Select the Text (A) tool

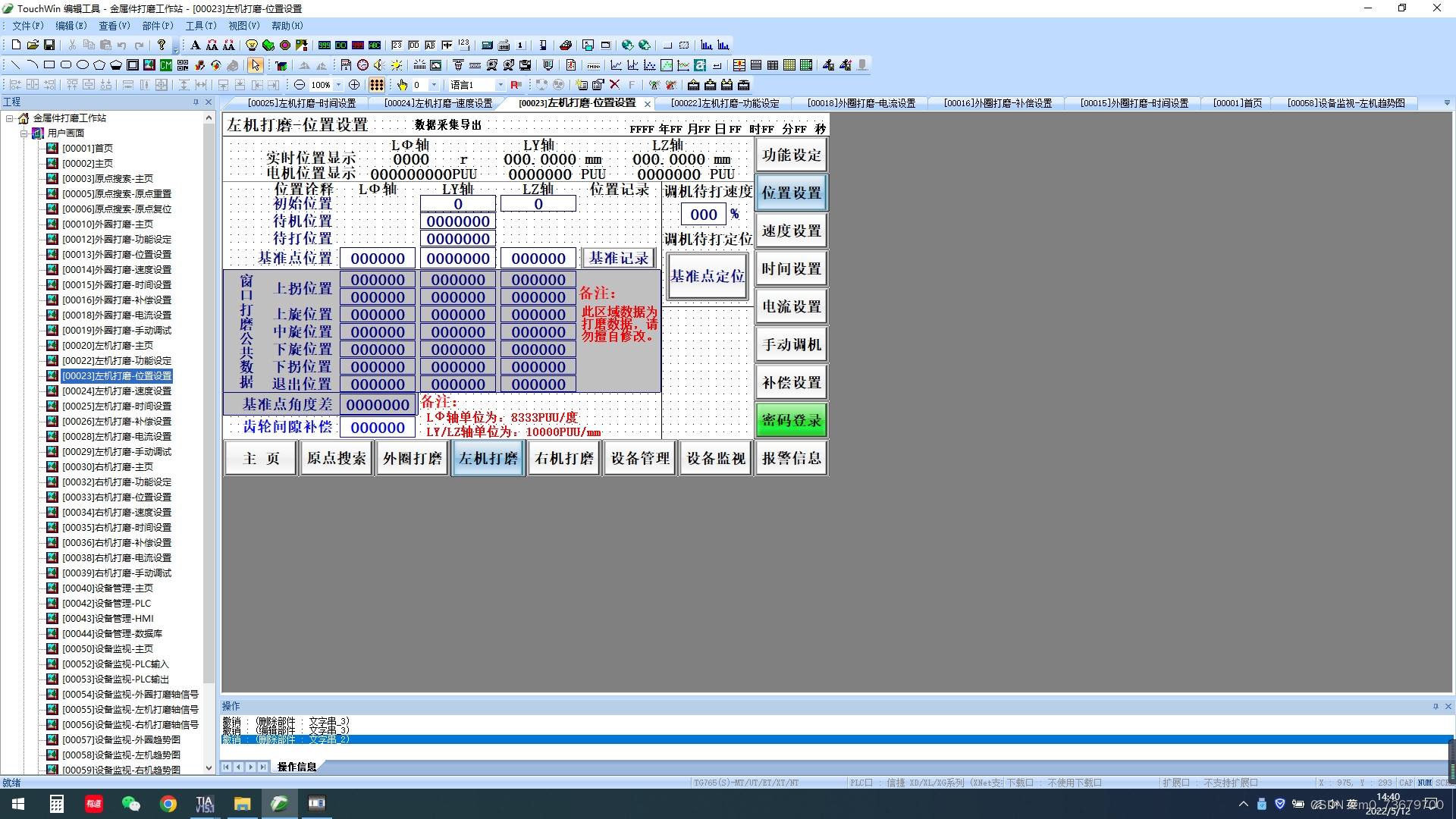click(195, 45)
